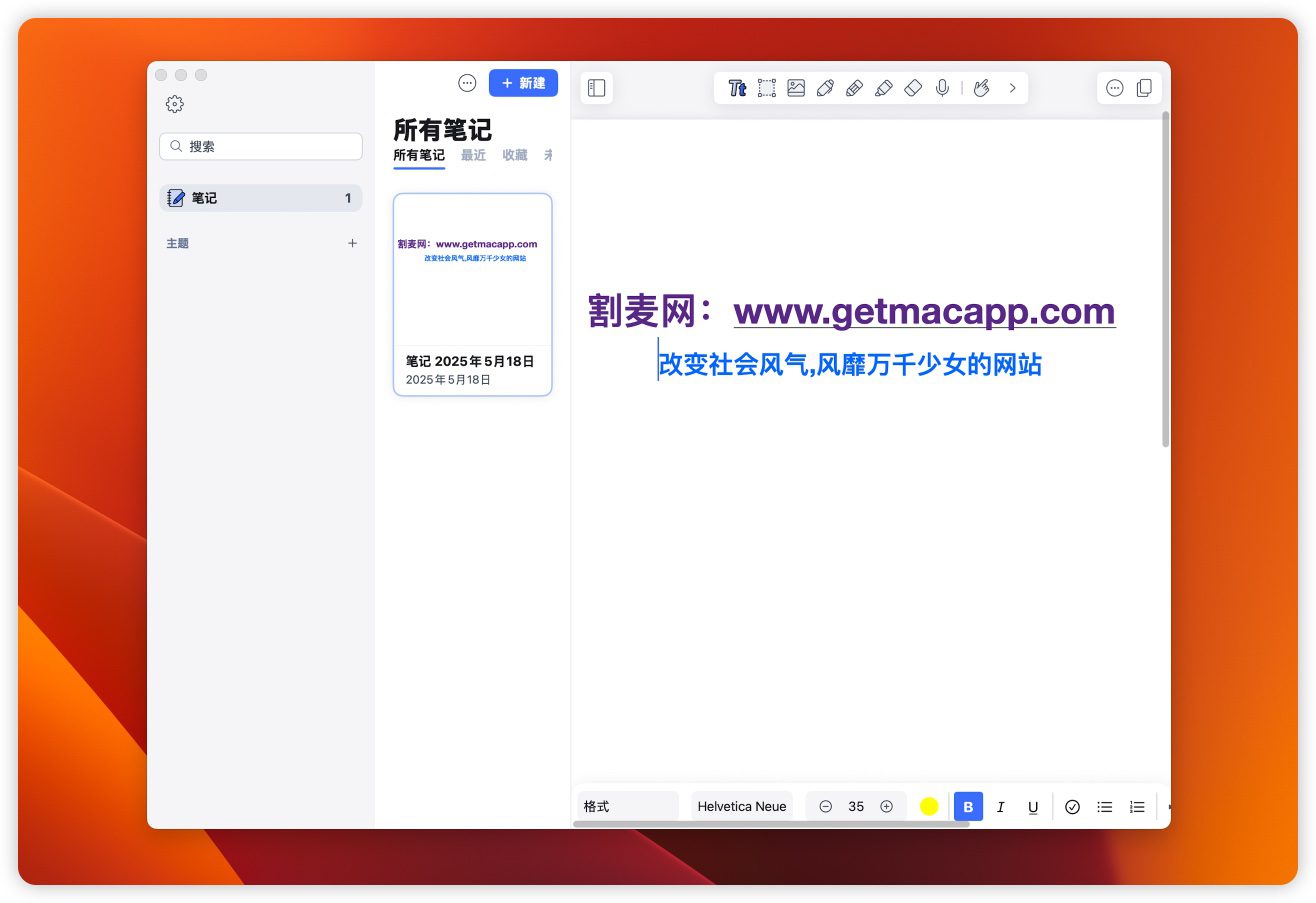Pick the pen drawing tool
Viewport: 1316px width, 903px height.
click(x=825, y=88)
